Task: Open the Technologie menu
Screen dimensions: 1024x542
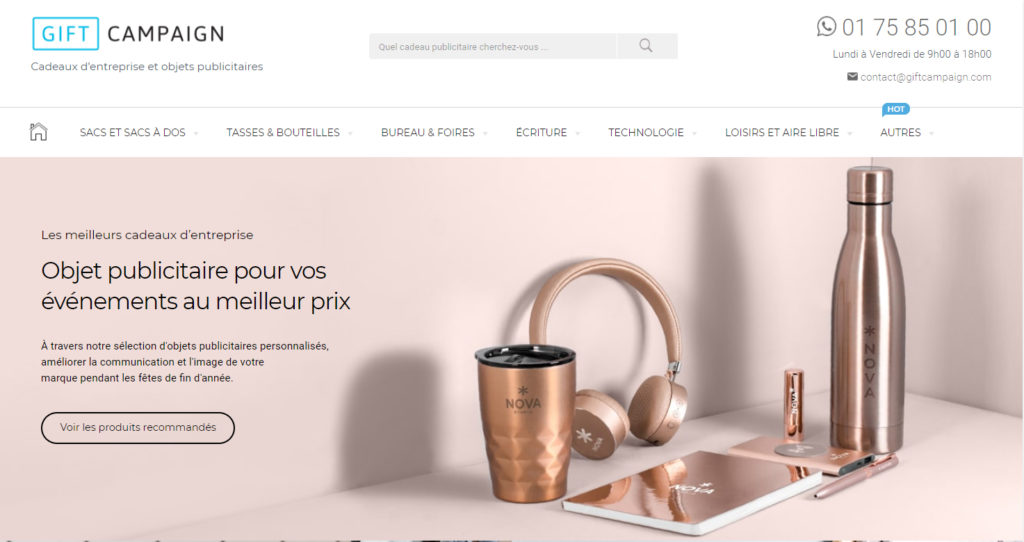Action: pos(646,132)
